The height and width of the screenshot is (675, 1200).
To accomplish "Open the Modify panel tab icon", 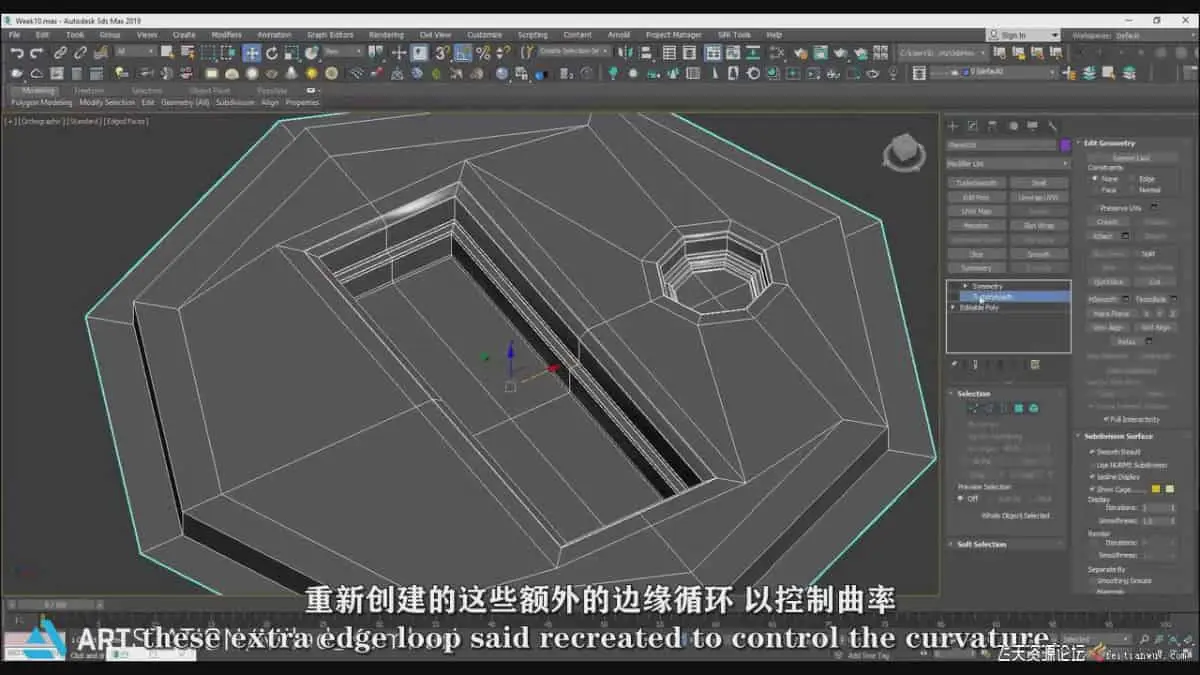I will (973, 126).
